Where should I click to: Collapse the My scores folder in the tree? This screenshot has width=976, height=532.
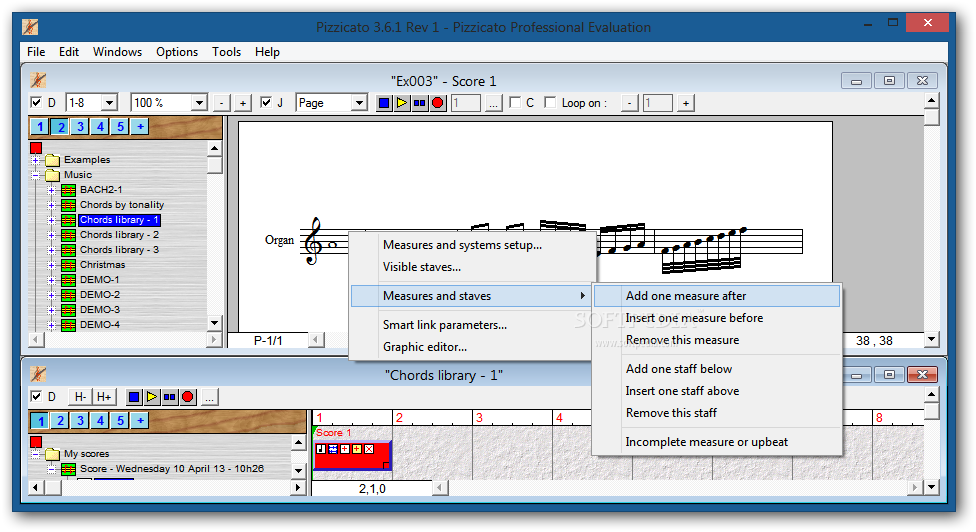(35, 454)
